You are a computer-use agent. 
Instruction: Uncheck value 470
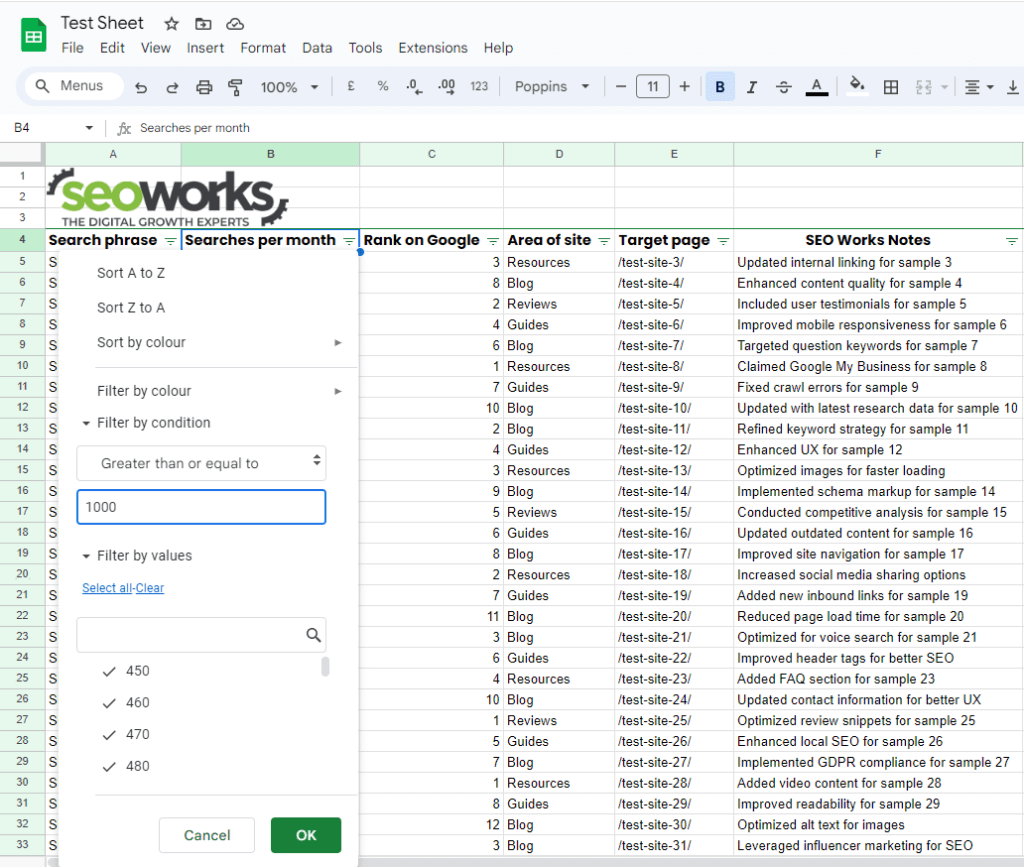pyautogui.click(x=109, y=735)
